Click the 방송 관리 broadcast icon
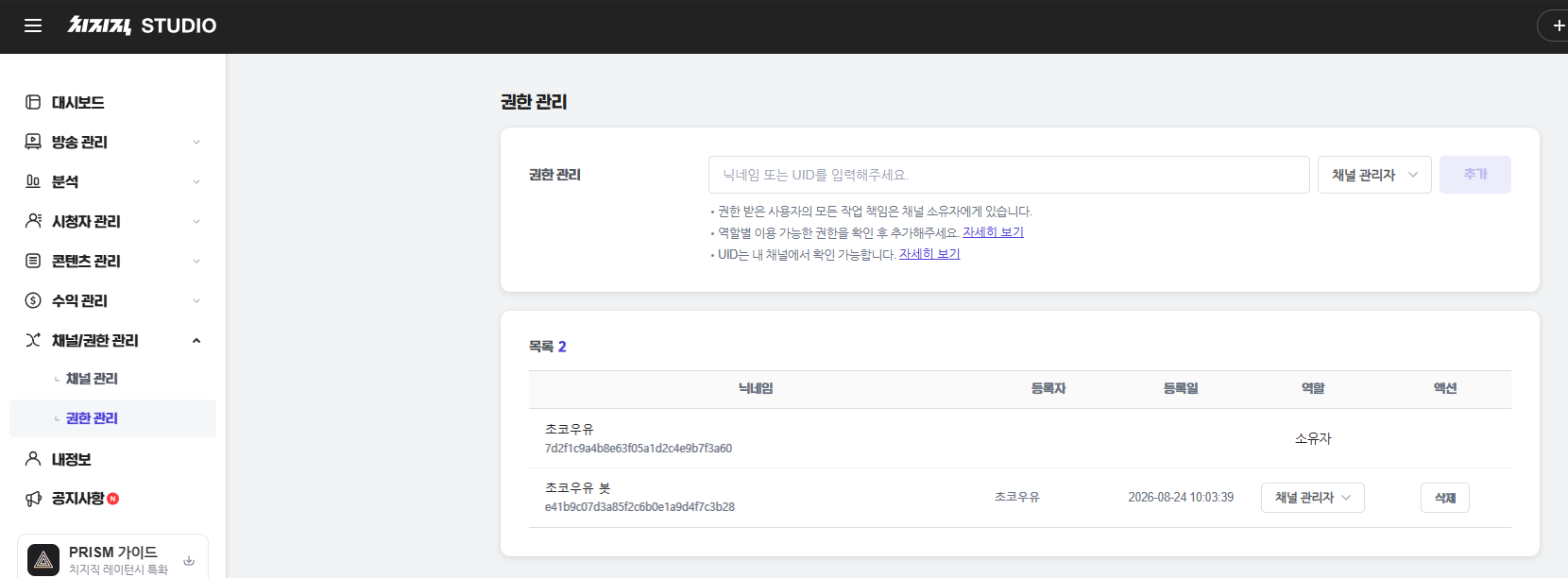This screenshot has height=578, width=1568. pos(33,142)
